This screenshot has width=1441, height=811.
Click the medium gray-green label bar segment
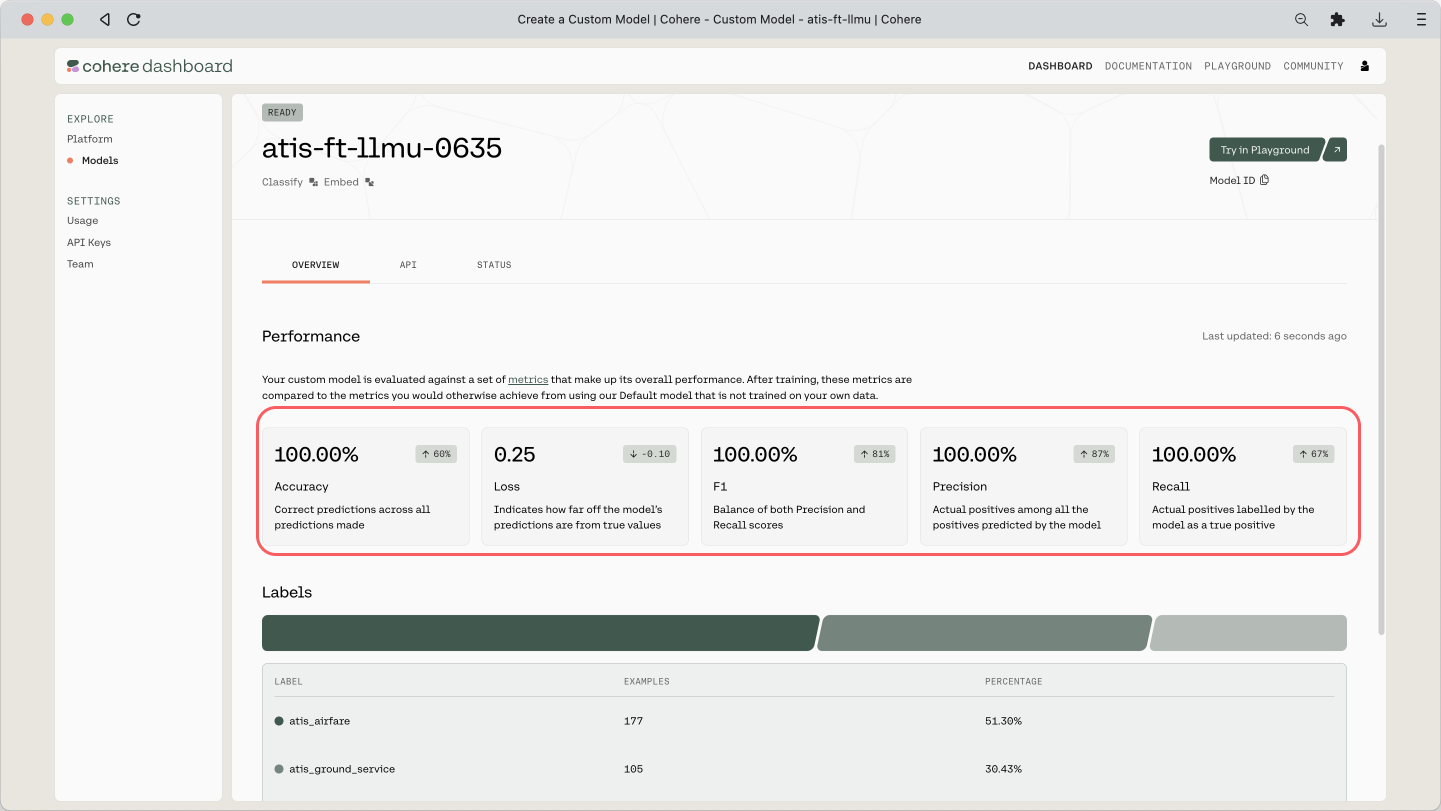click(985, 633)
